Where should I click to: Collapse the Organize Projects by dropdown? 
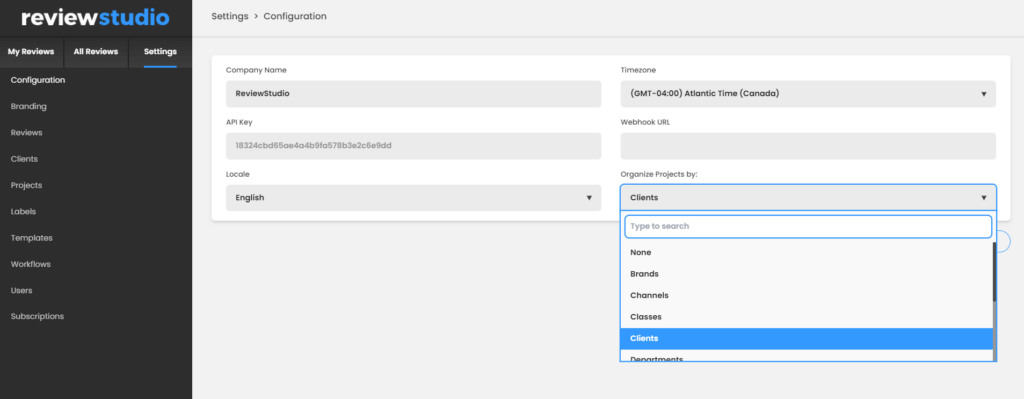[x=808, y=198]
